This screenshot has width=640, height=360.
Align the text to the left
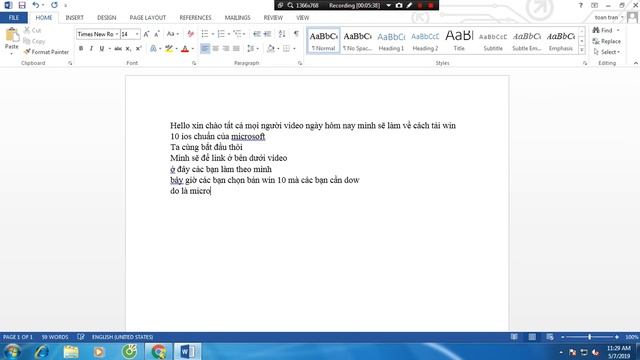point(205,49)
